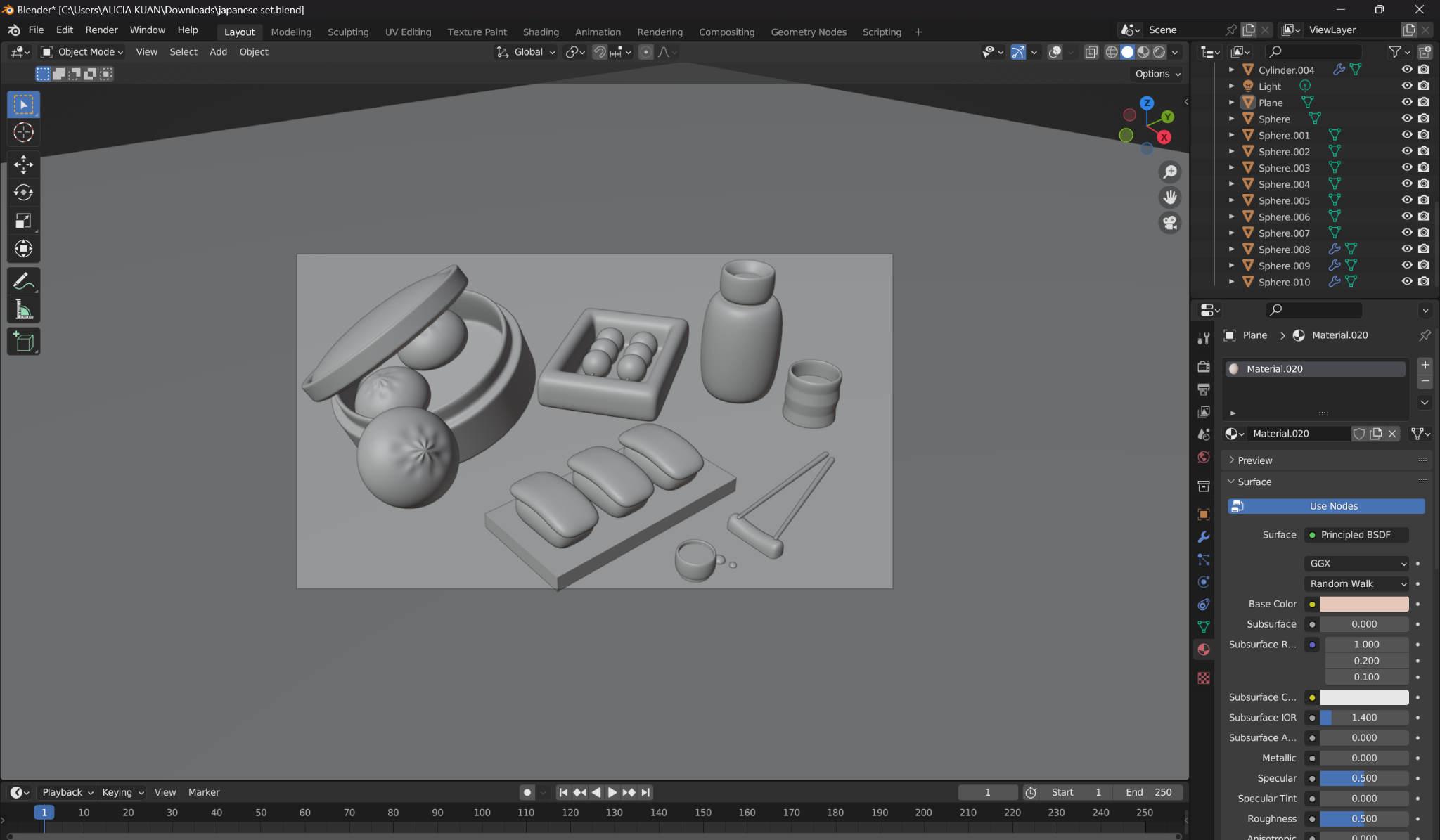Activate the Annotate pencil tool
The height and width of the screenshot is (840, 1440).
(23, 281)
